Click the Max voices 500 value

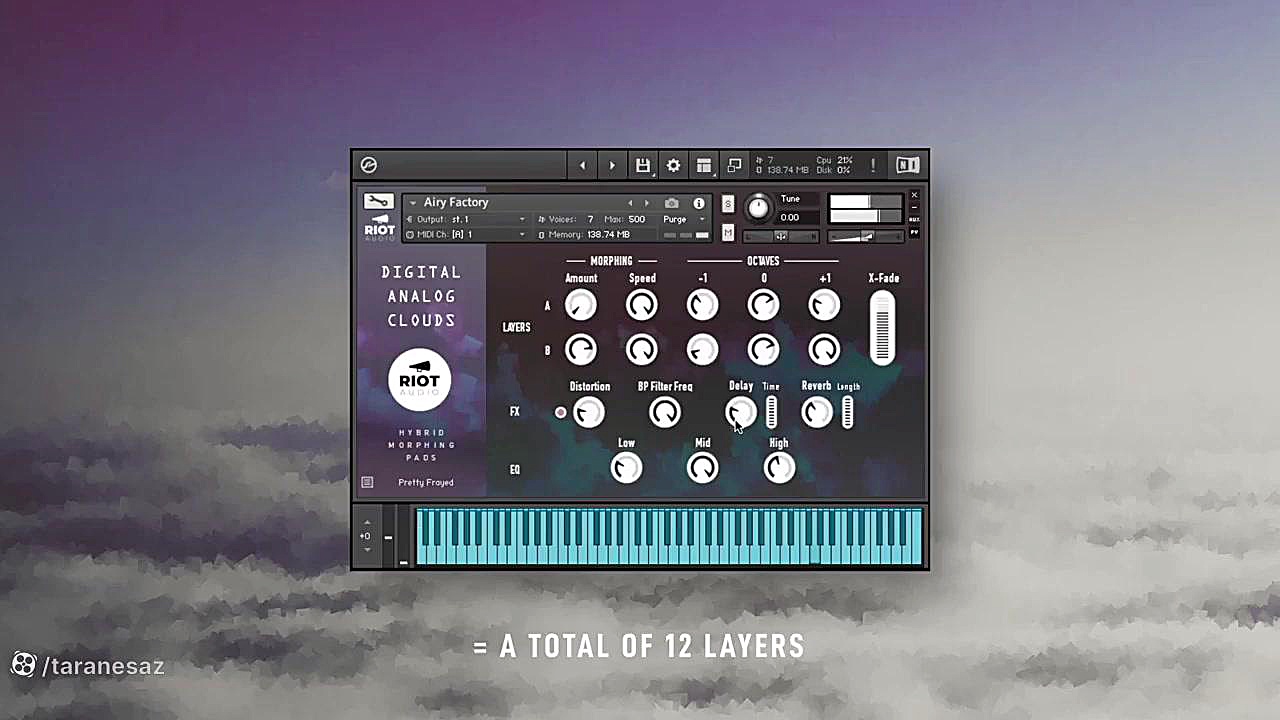[x=637, y=219]
